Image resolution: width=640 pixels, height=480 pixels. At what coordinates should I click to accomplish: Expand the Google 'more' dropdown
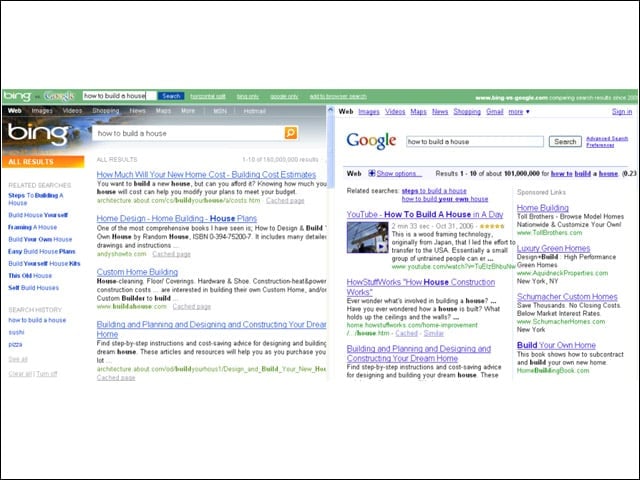pos(519,111)
